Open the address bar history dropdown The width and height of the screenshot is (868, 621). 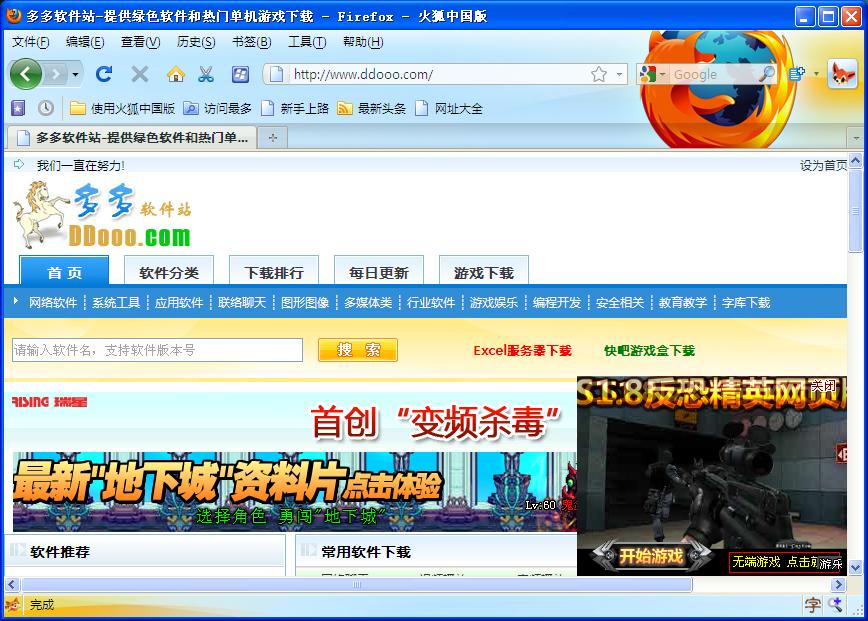tap(619, 74)
